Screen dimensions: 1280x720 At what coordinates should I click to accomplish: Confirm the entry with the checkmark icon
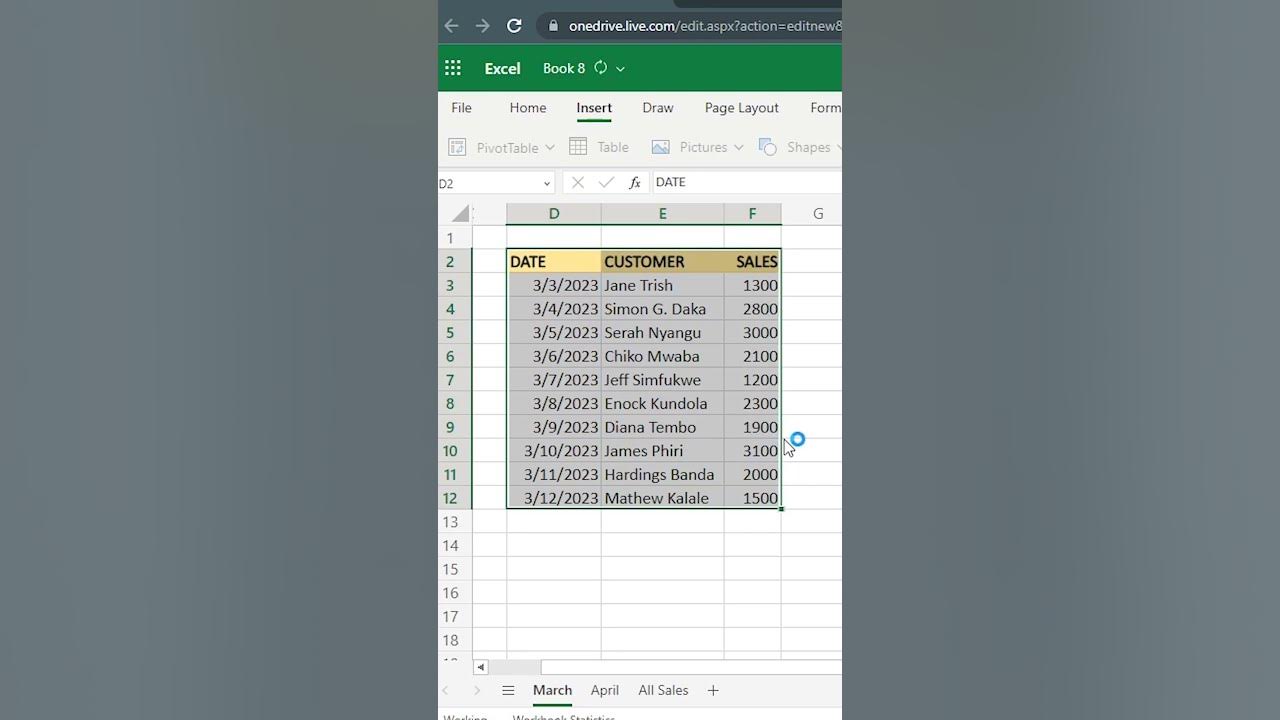[x=605, y=182]
